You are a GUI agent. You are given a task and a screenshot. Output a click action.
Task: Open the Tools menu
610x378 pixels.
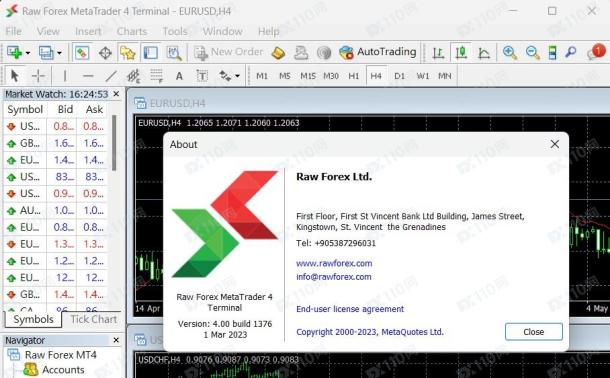(x=175, y=31)
